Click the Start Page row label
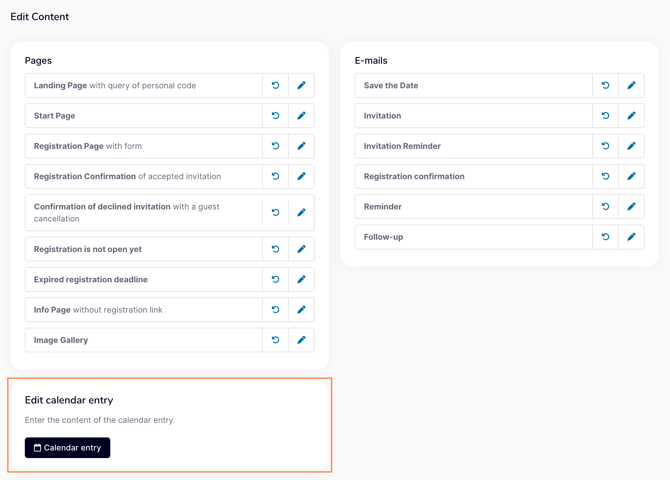The width and height of the screenshot is (670, 480). click(55, 116)
